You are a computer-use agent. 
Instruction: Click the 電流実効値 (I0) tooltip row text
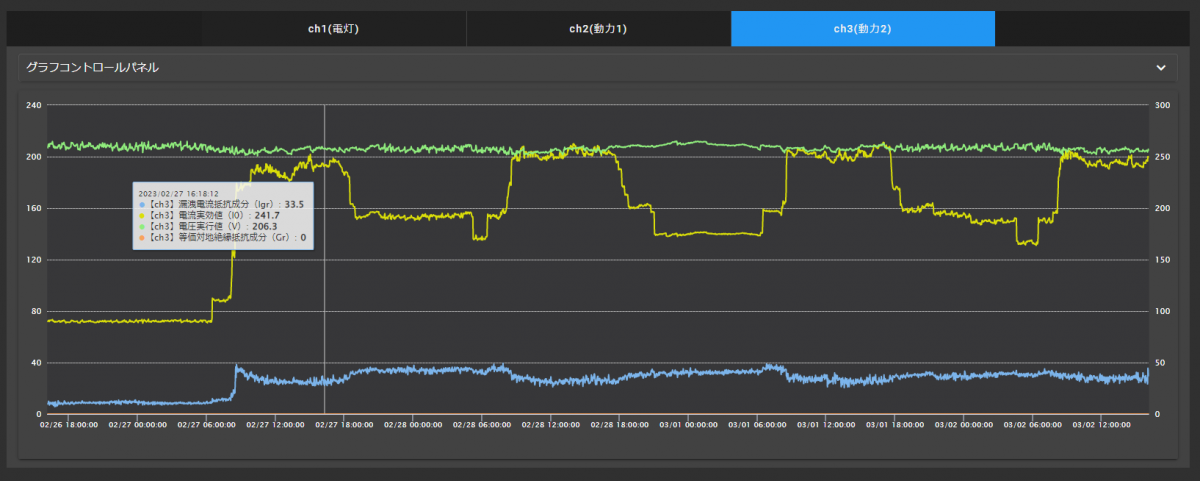point(215,215)
